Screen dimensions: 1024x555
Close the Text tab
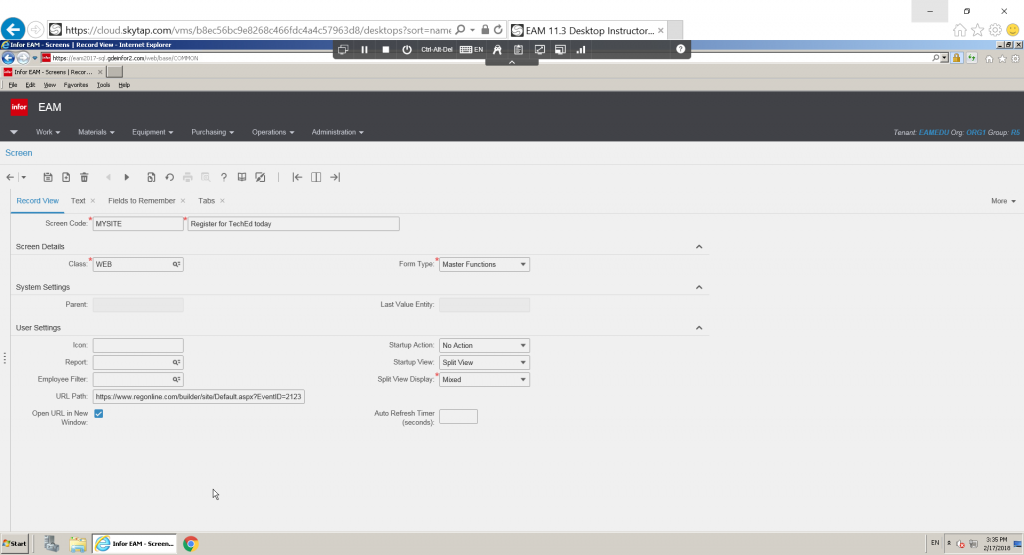[93, 201]
